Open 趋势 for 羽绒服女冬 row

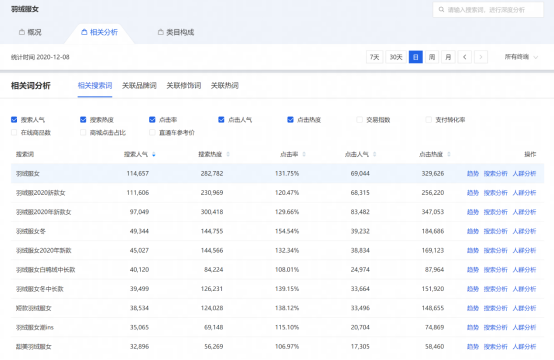click(473, 231)
